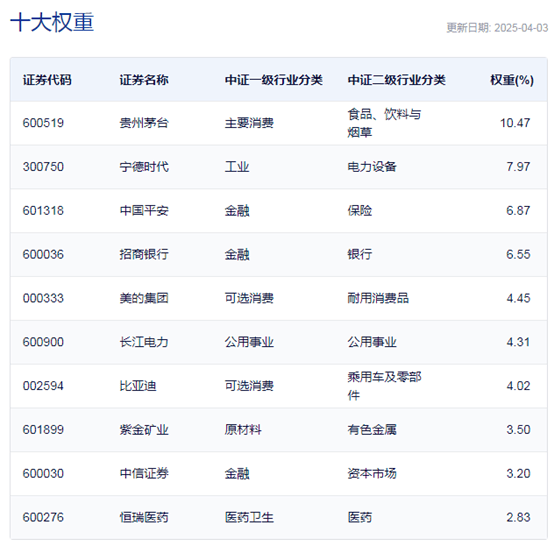Select 恒瑞医药 security name
Image resolution: width=554 pixels, height=546 pixels.
tap(144, 517)
